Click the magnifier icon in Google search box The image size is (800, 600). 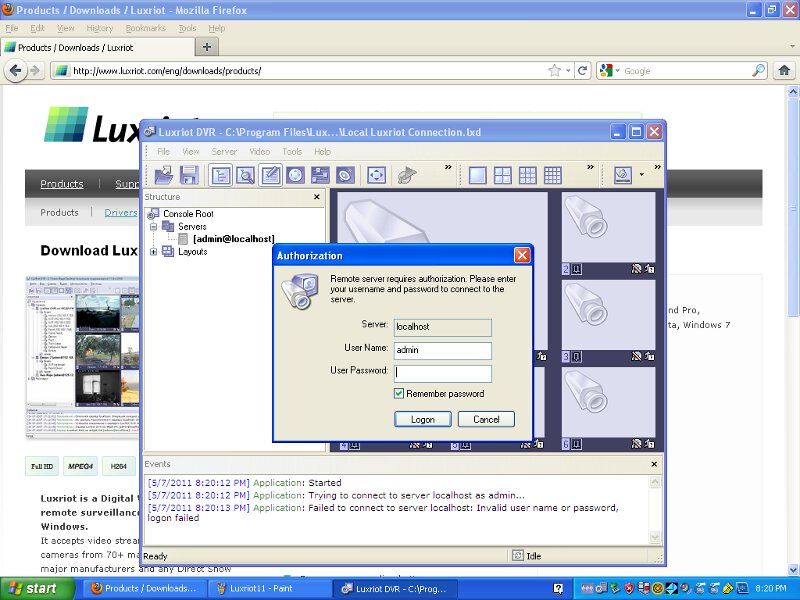click(x=759, y=70)
